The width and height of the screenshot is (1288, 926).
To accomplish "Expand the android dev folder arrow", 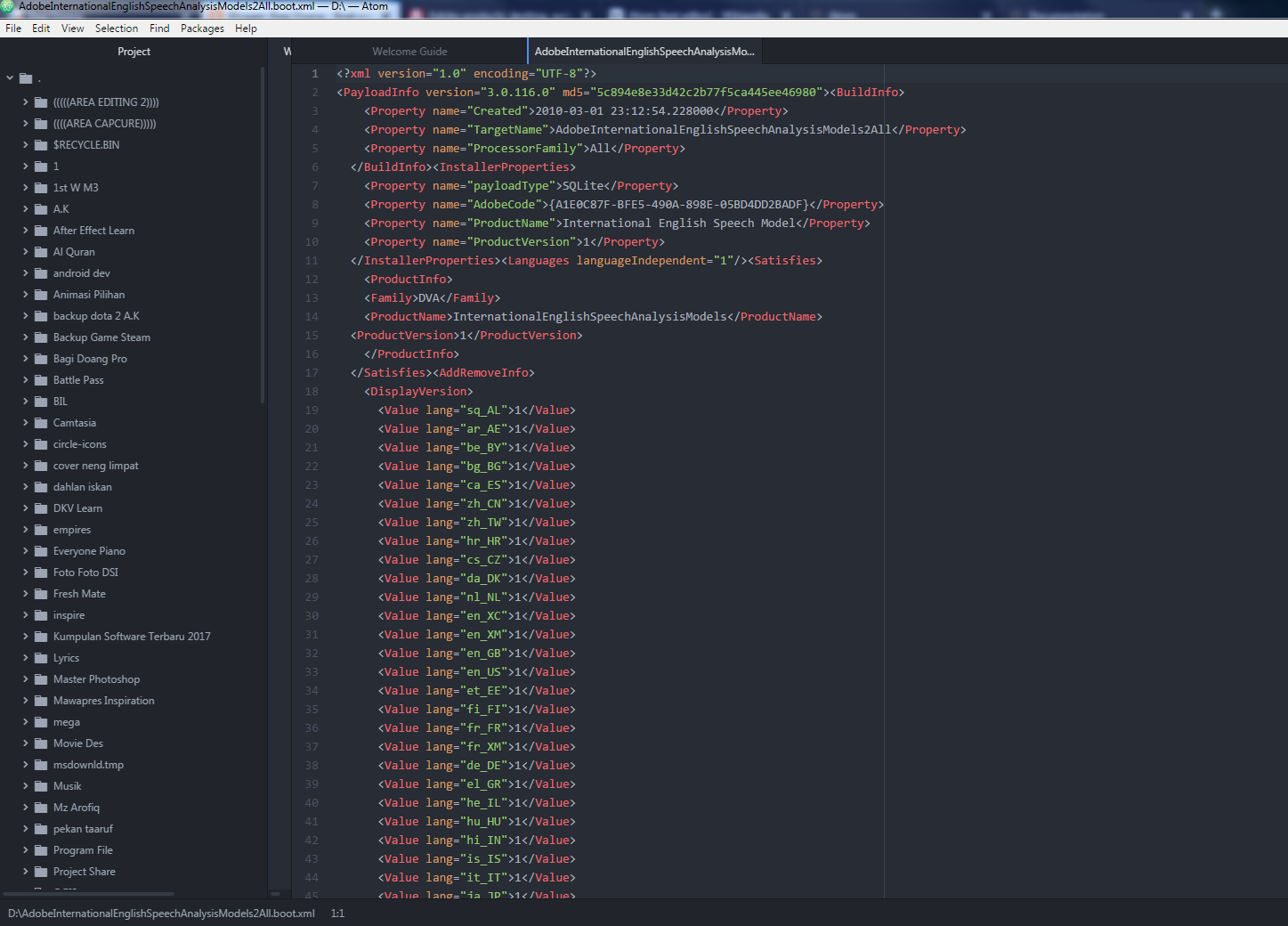I will [x=26, y=273].
